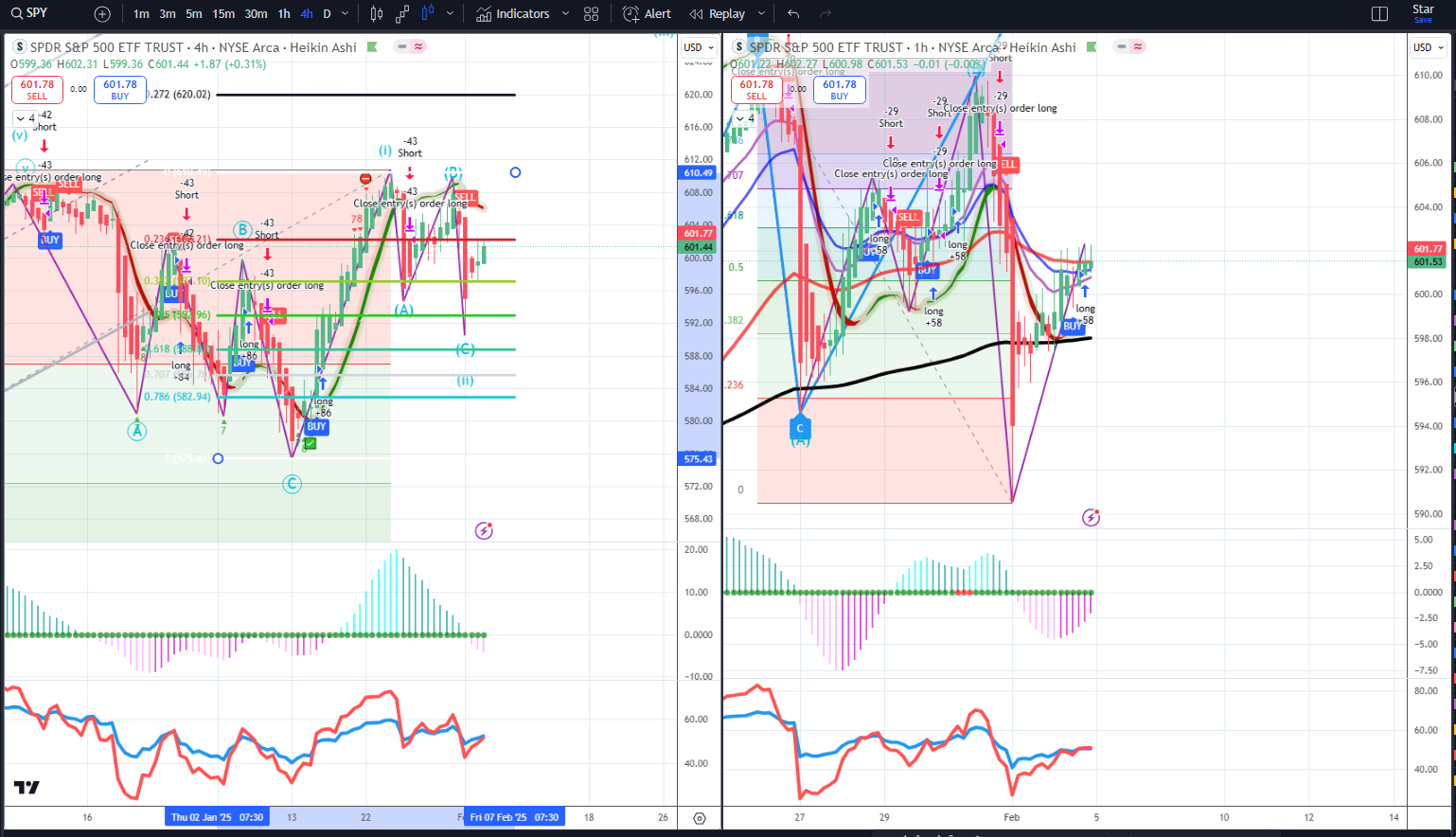
Task: Select blue circle anchor near 610.49 level
Action: pyautogui.click(x=515, y=172)
